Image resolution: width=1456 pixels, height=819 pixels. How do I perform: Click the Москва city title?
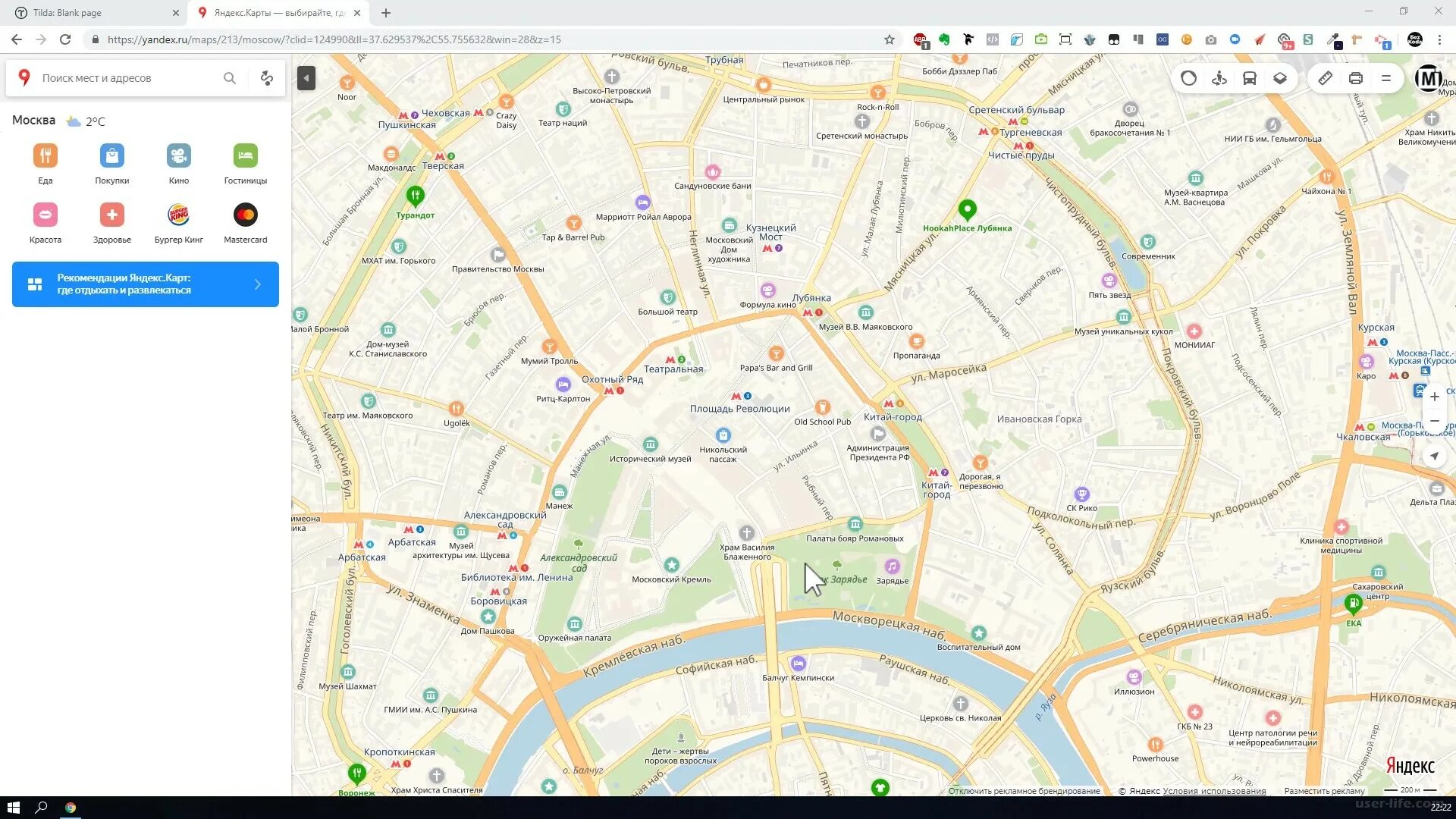tap(33, 121)
